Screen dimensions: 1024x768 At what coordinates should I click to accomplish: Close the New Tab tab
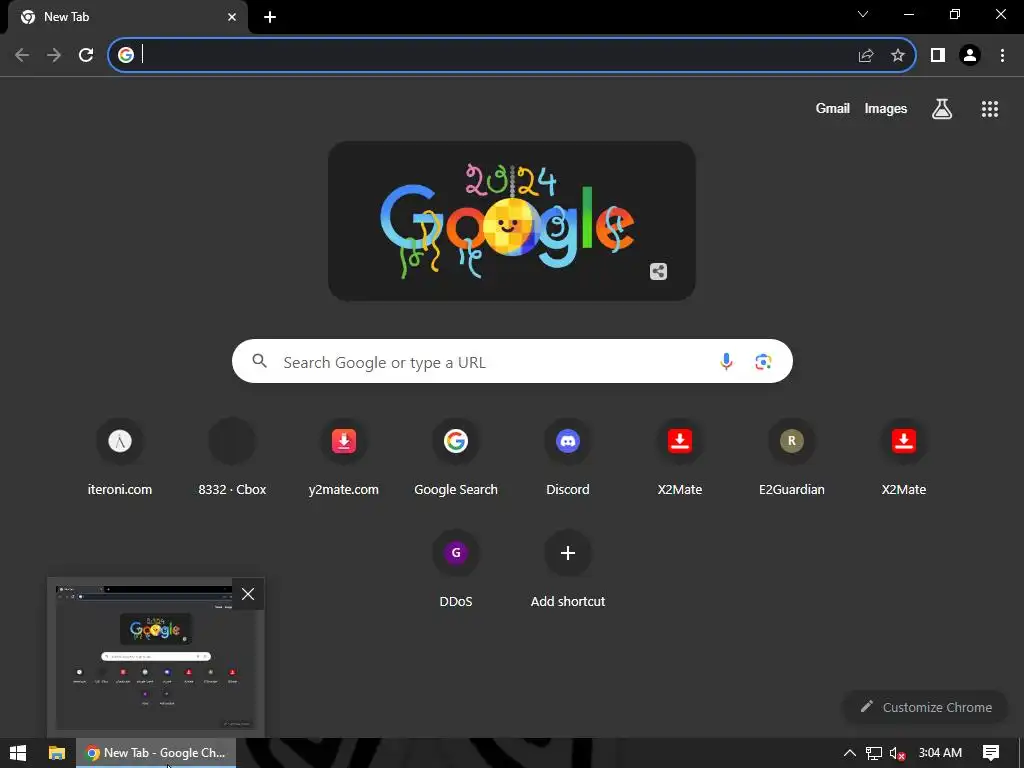(232, 17)
